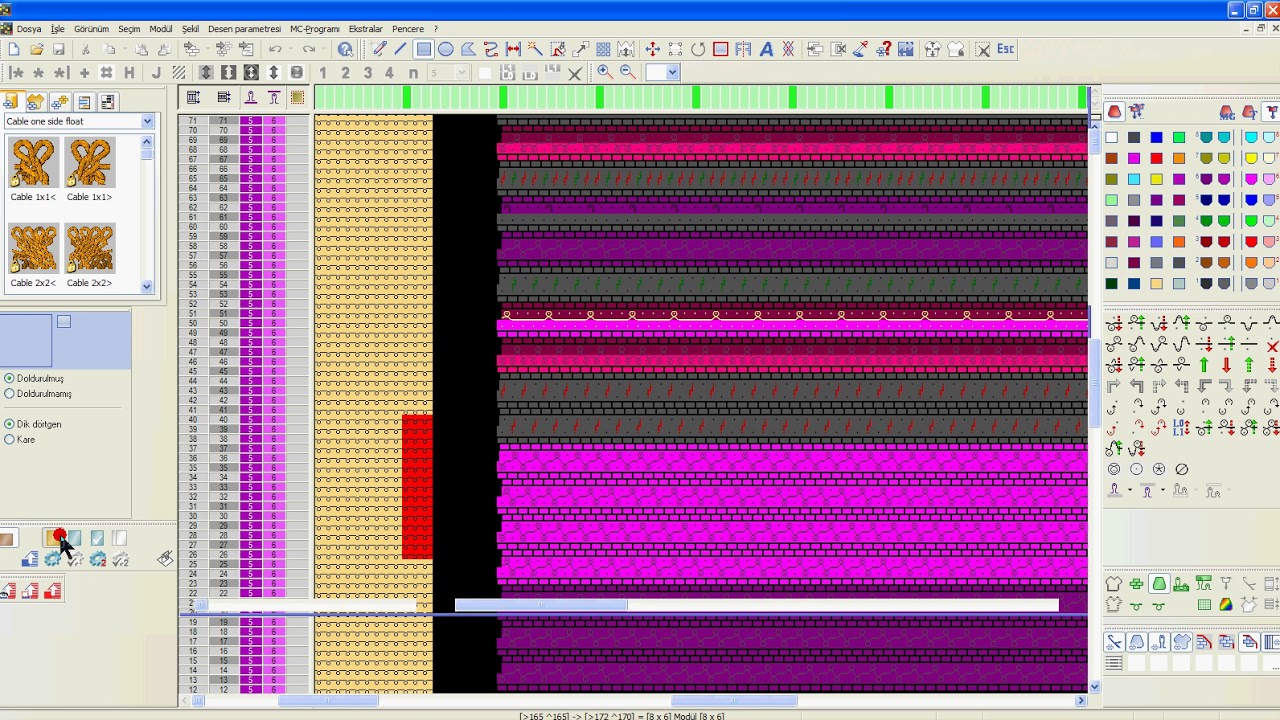Select the Kare radio button
This screenshot has width=1280, height=720.
(9, 439)
